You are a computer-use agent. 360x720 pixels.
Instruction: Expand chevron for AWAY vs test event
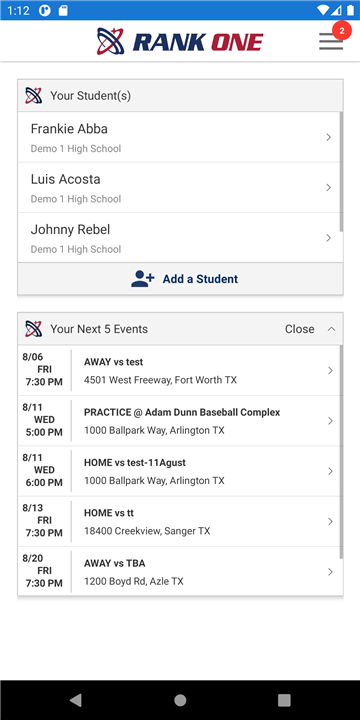tap(330, 371)
